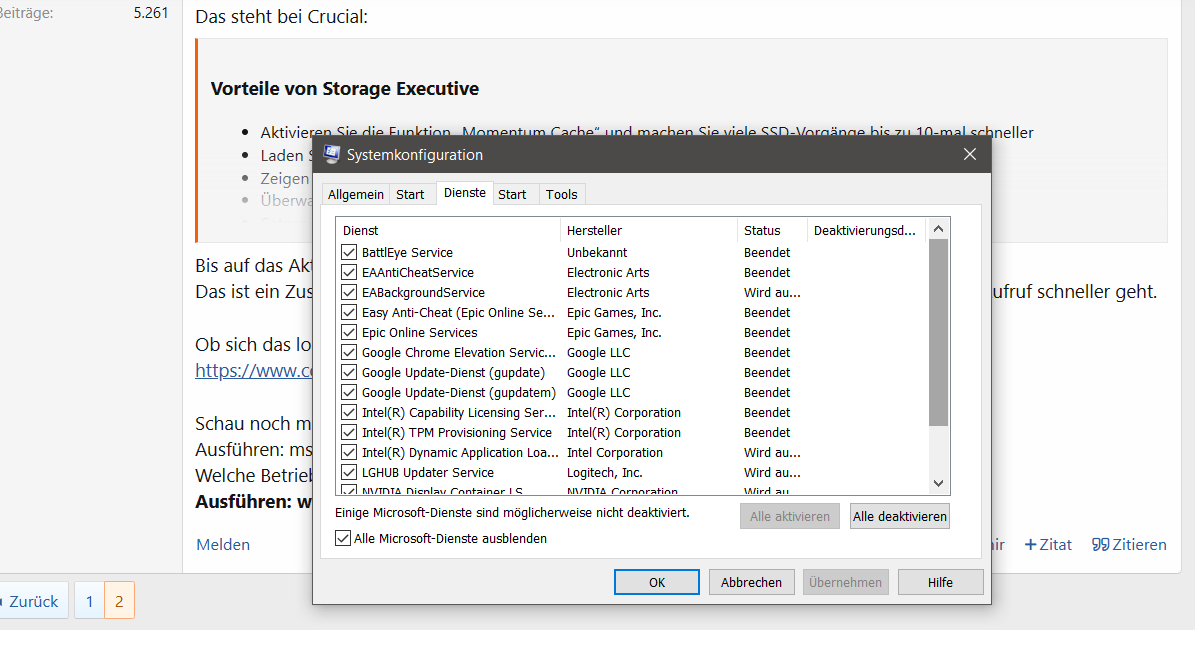The width and height of the screenshot is (1195, 648).
Task: Toggle Google Update-Dienst (gupdate) checkbox
Action: tap(349, 372)
